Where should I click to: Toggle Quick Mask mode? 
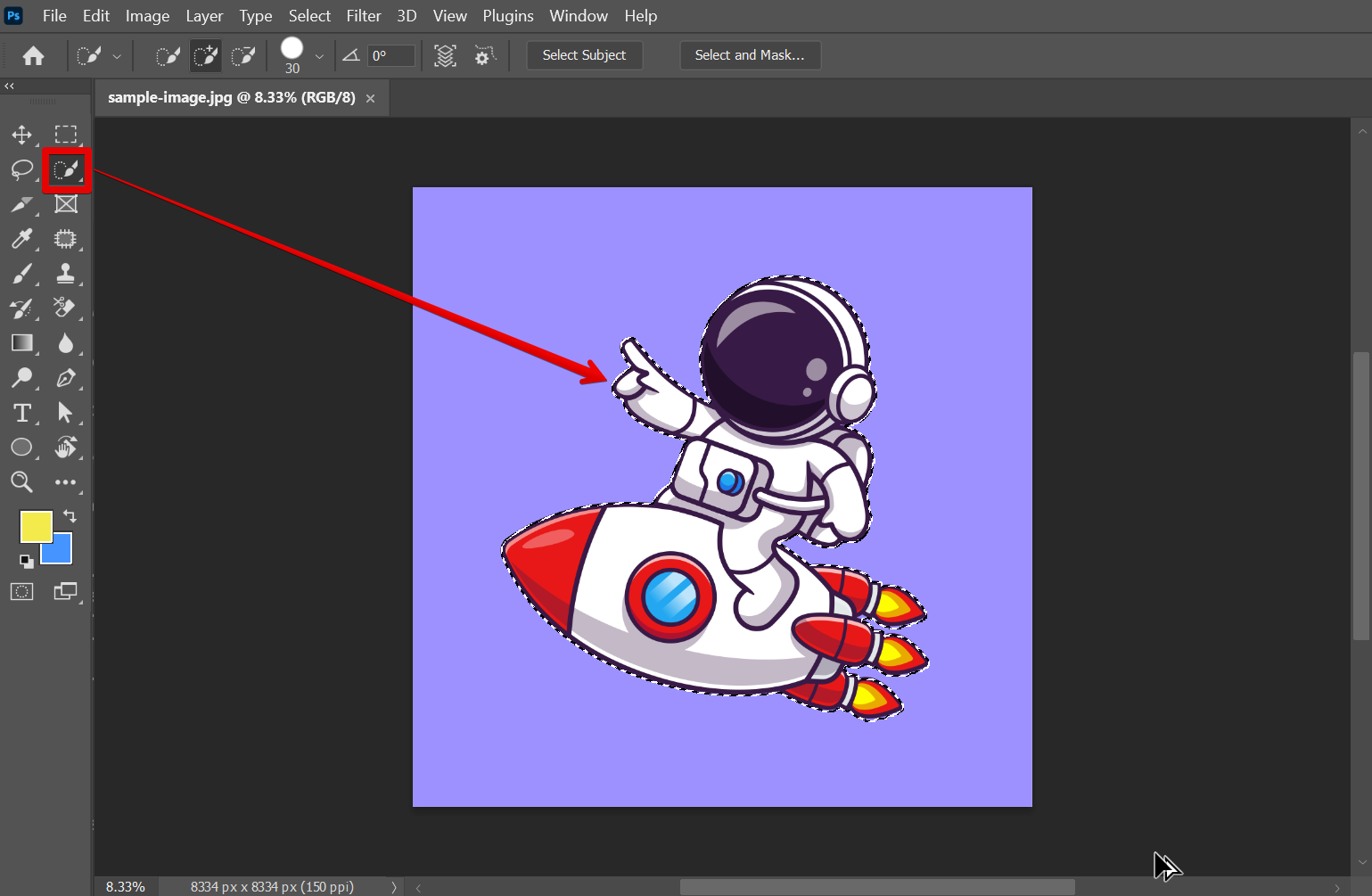click(21, 592)
